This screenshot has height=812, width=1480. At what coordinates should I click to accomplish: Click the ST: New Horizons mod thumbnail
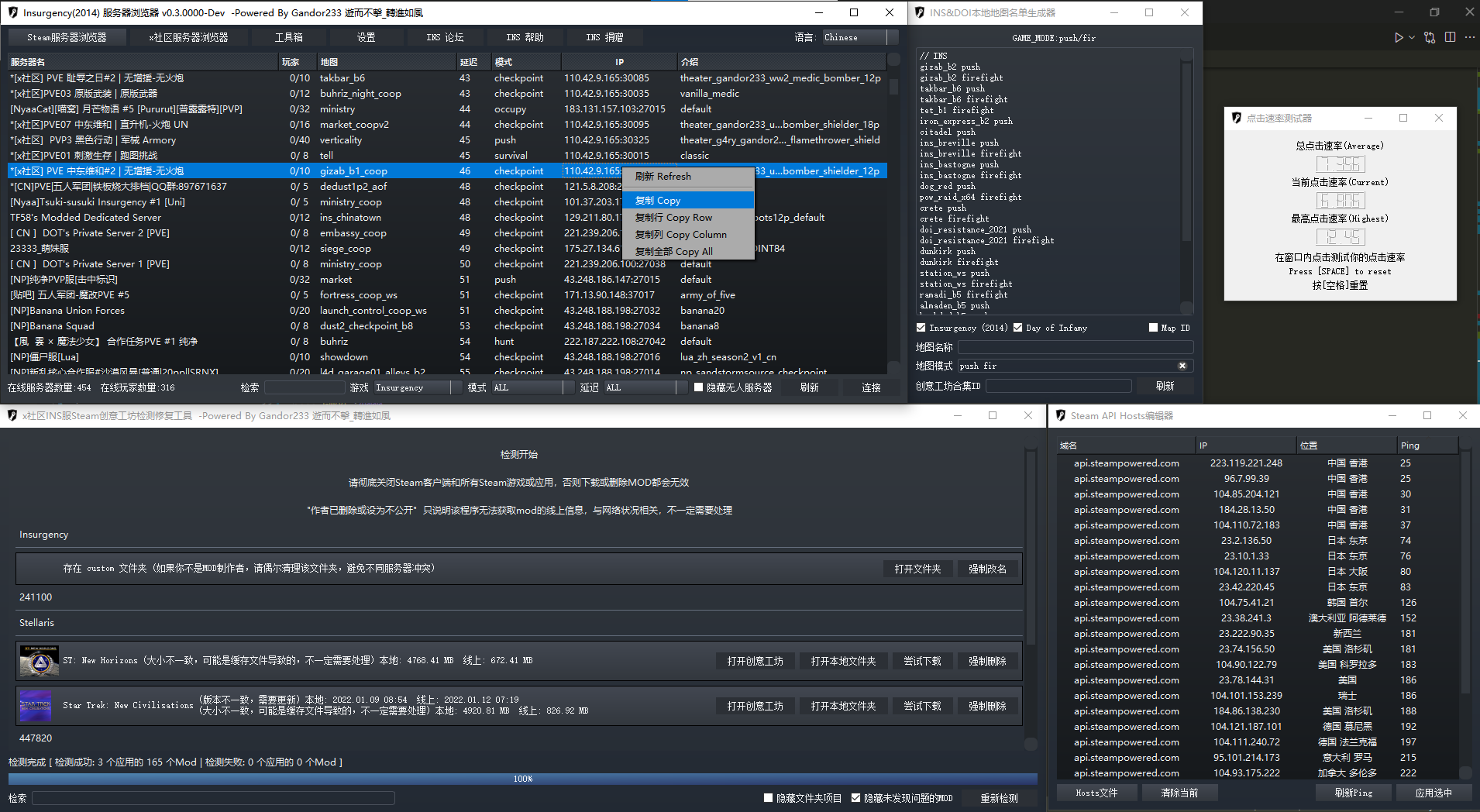(39, 661)
